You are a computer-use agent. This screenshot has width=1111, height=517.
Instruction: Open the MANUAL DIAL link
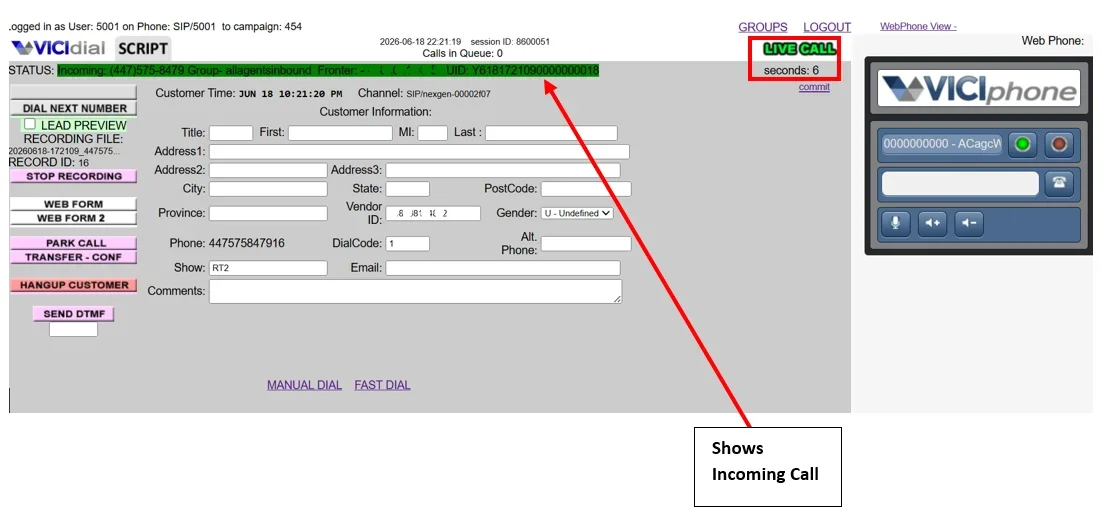[x=304, y=385]
